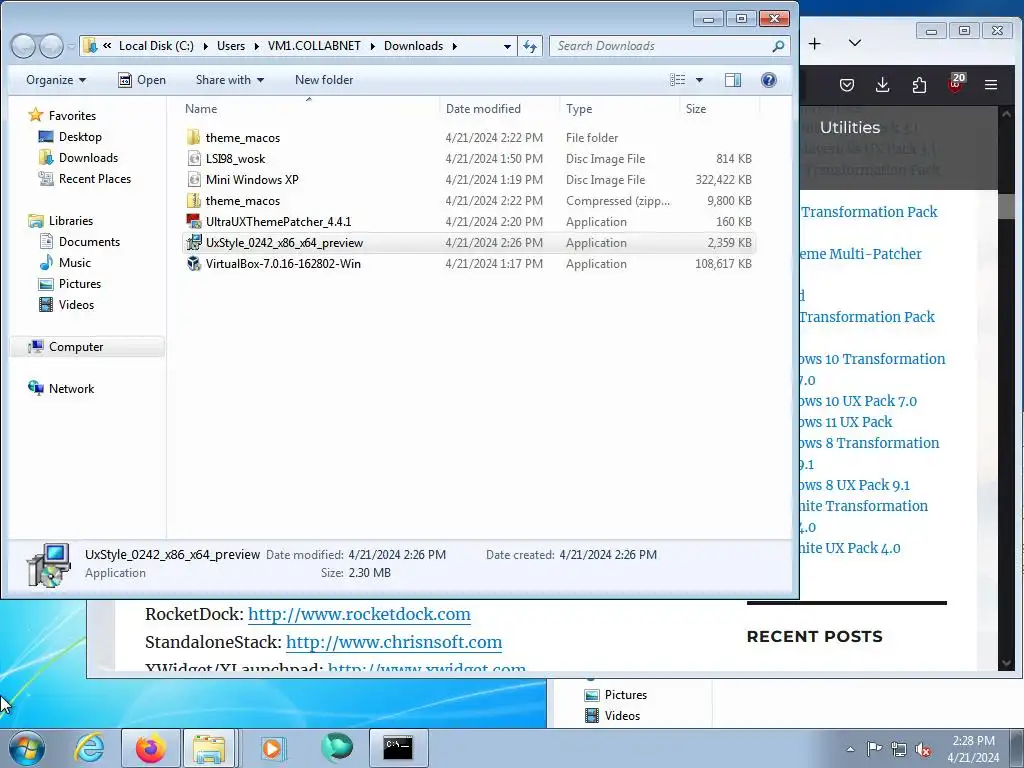This screenshot has width=1024, height=768.
Task: Click the Open toolbar button
Action: [142, 80]
